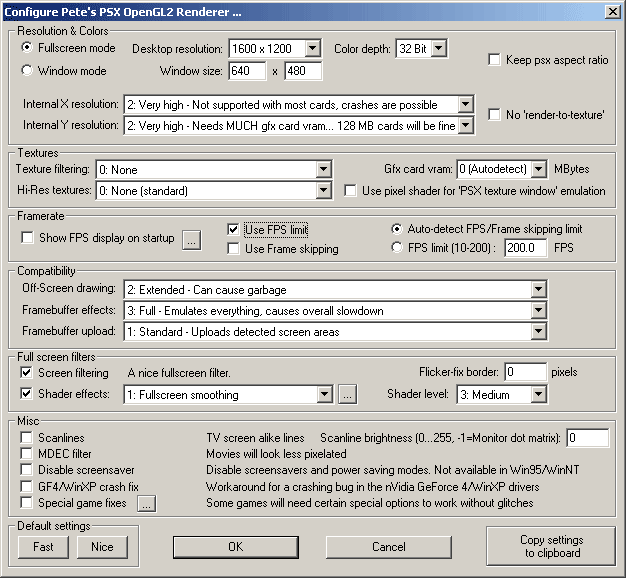The height and width of the screenshot is (578, 626).
Task: Click the Window size height field
Action: click(x=303, y=71)
